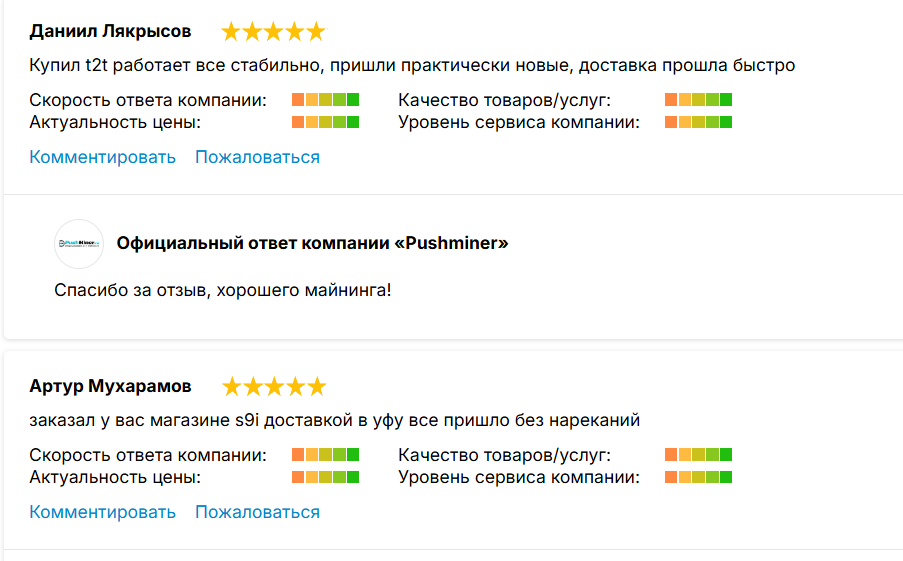Click the review text about s9i delivery to Уфа

335,420
